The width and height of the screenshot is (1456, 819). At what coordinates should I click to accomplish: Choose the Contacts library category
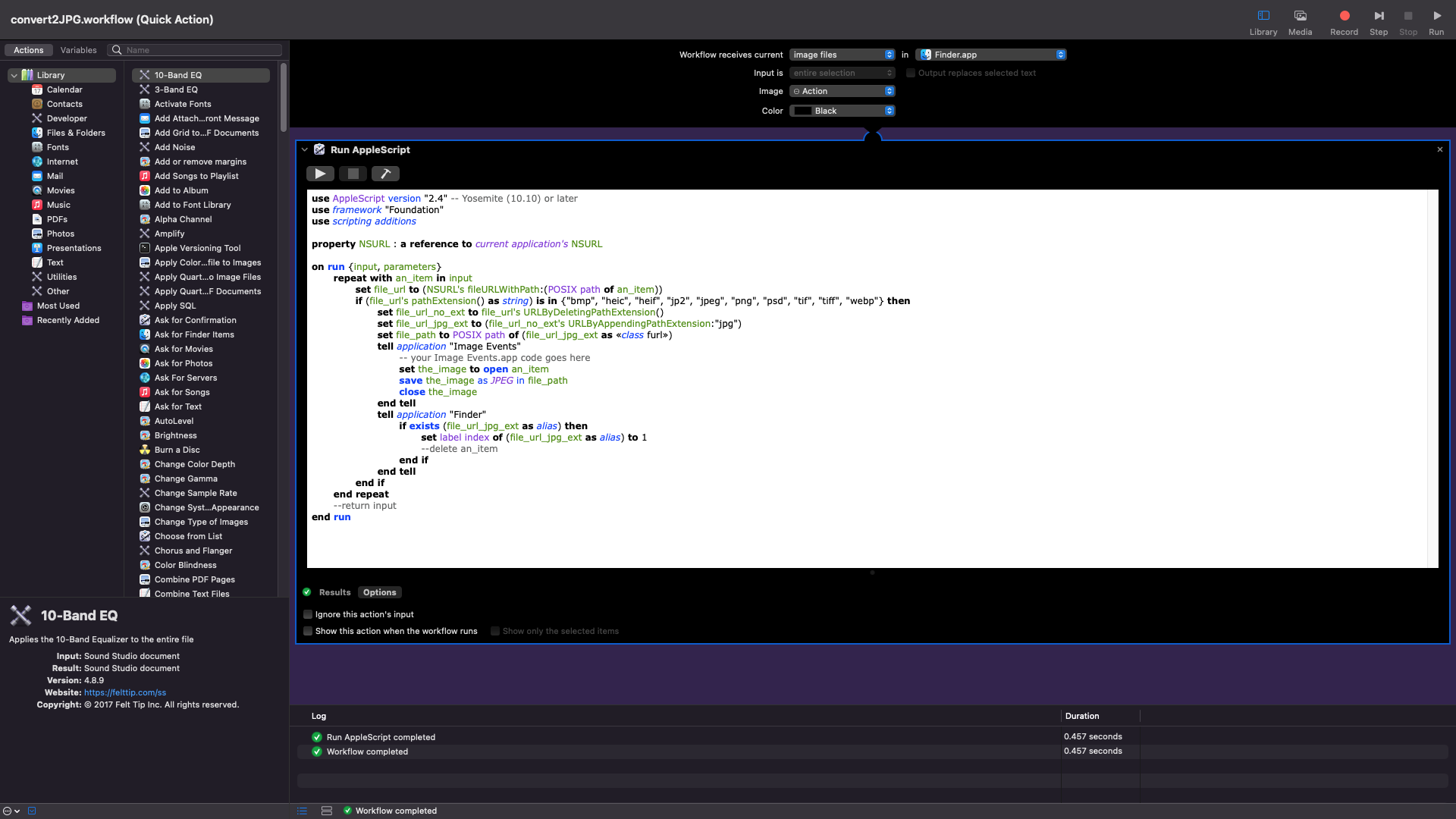(x=64, y=104)
